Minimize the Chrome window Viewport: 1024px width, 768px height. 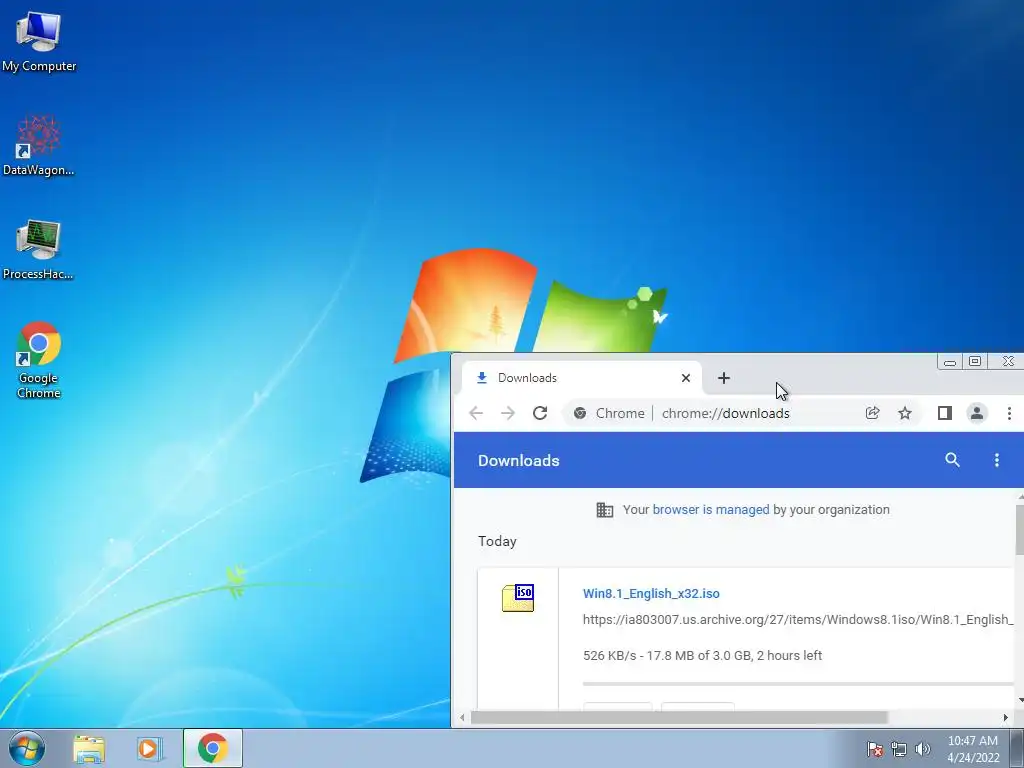(x=950, y=362)
